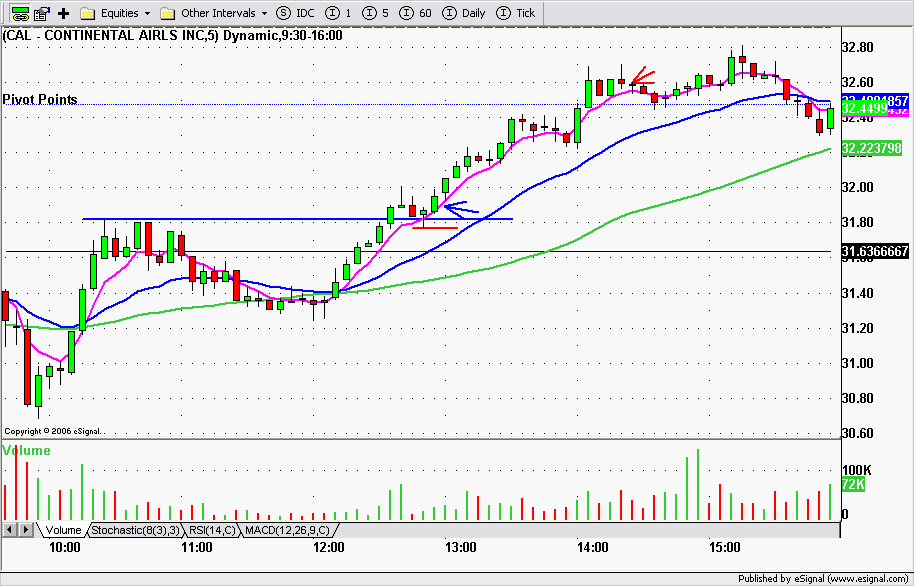Click the Pivot Points label
The height and width of the screenshot is (586, 914).
pyautogui.click(x=40, y=99)
